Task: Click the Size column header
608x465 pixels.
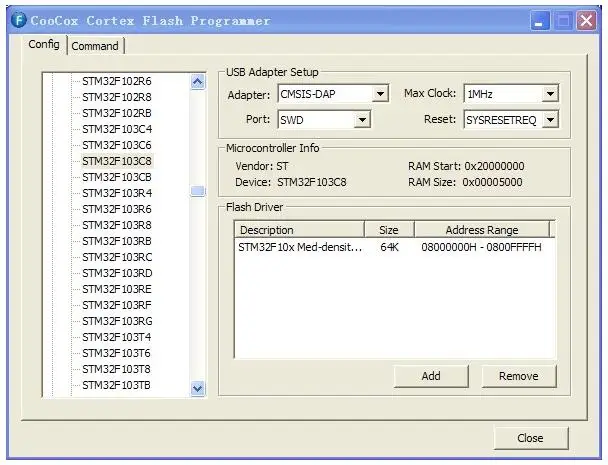Action: pyautogui.click(x=389, y=230)
